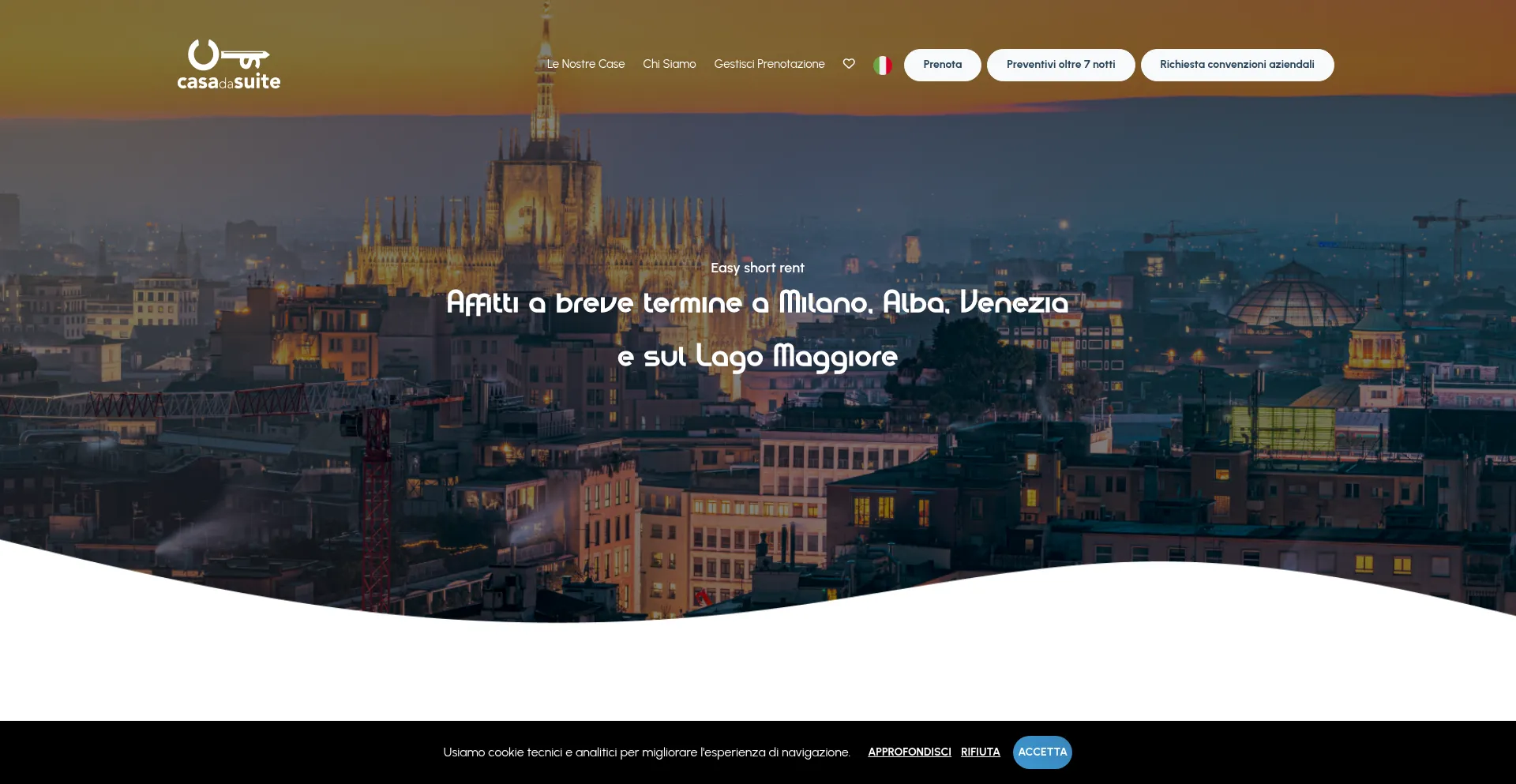
Task: Go to the Chi Siamo page
Action: pos(669,64)
